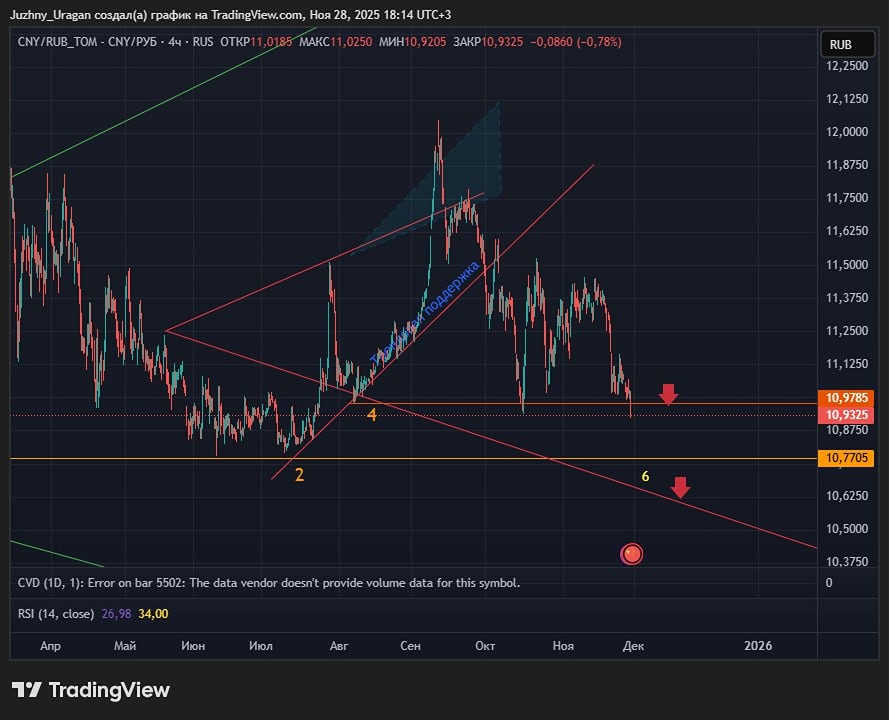Click the RSI value 26,98
Viewport: 889px width, 720px height.
[116, 614]
